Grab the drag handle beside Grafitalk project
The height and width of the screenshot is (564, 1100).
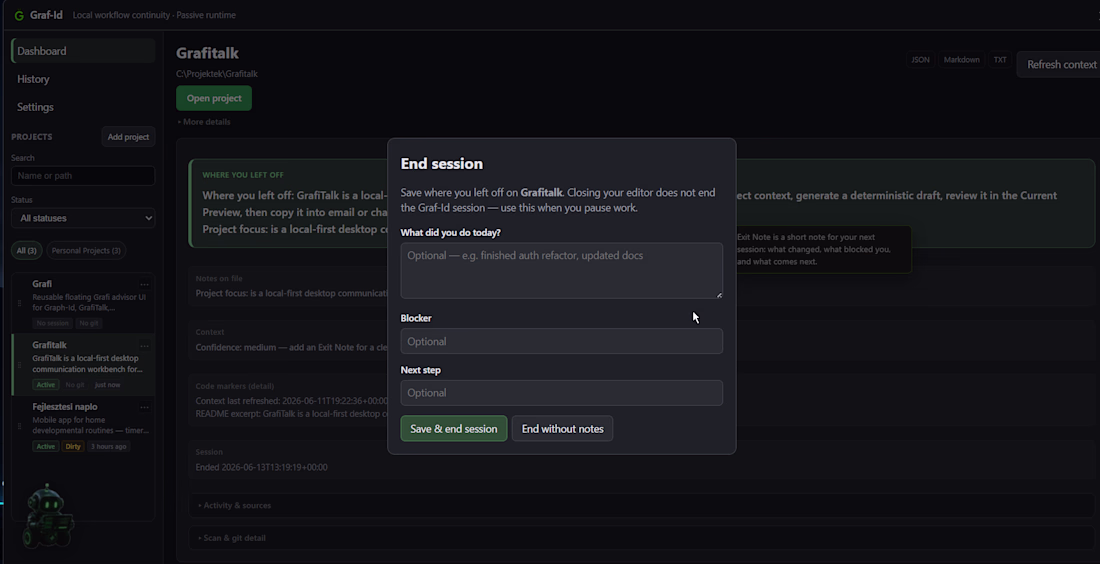coord(20,365)
